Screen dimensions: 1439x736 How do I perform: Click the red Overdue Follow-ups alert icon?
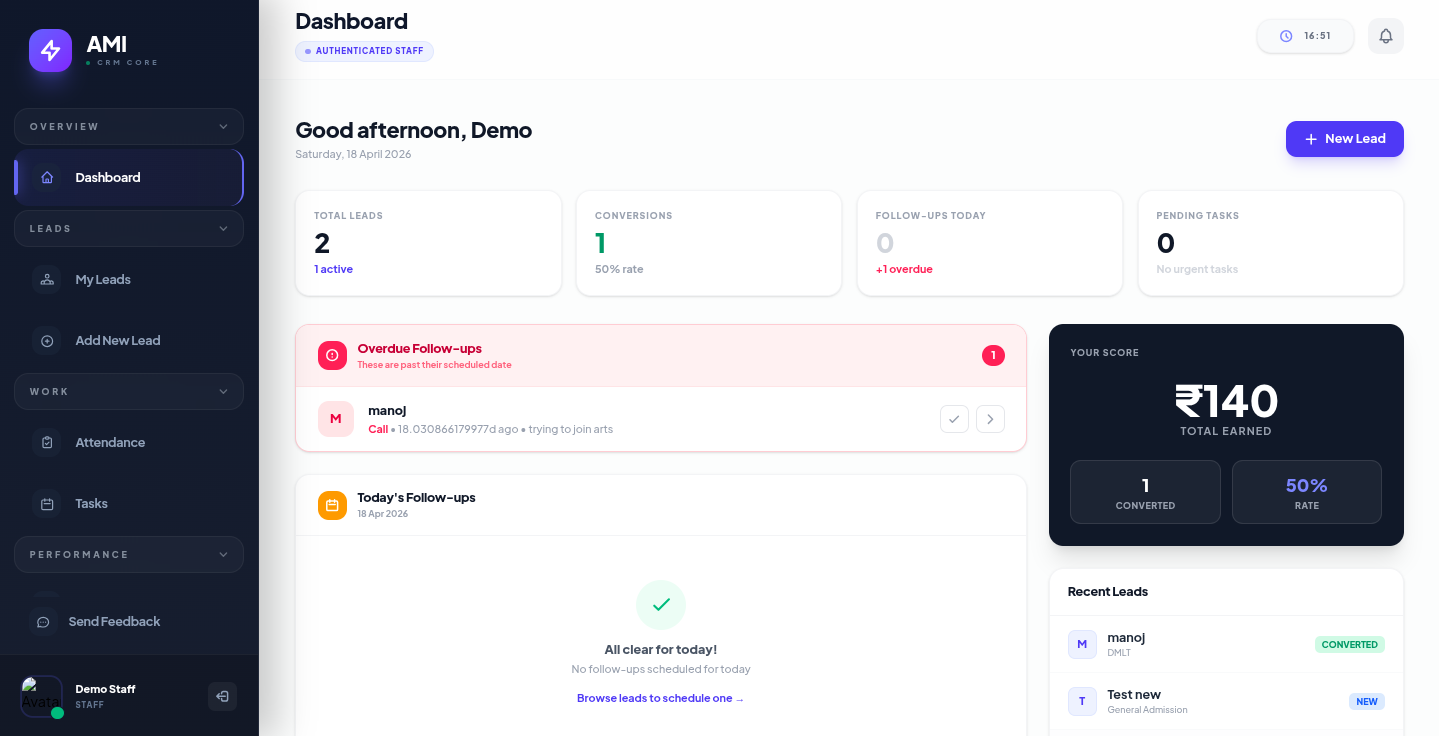[x=332, y=355]
